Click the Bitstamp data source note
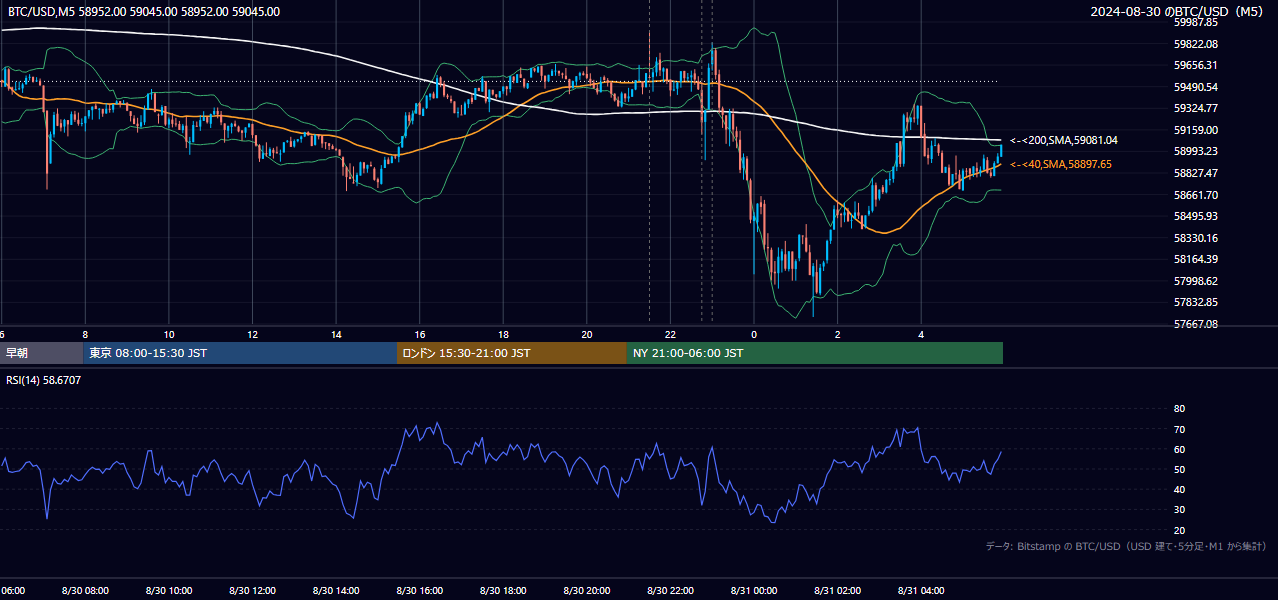The height and width of the screenshot is (600, 1278). [1126, 547]
